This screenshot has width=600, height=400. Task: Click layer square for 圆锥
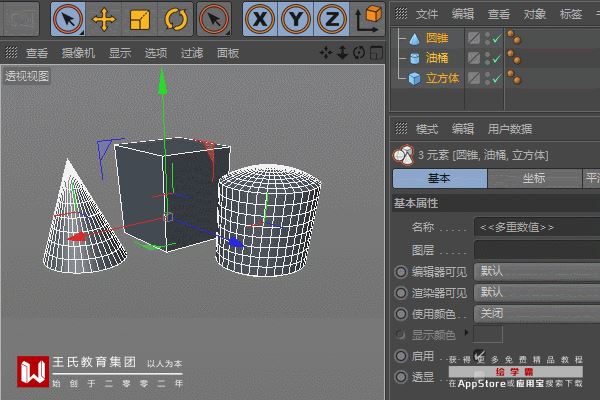[474, 38]
